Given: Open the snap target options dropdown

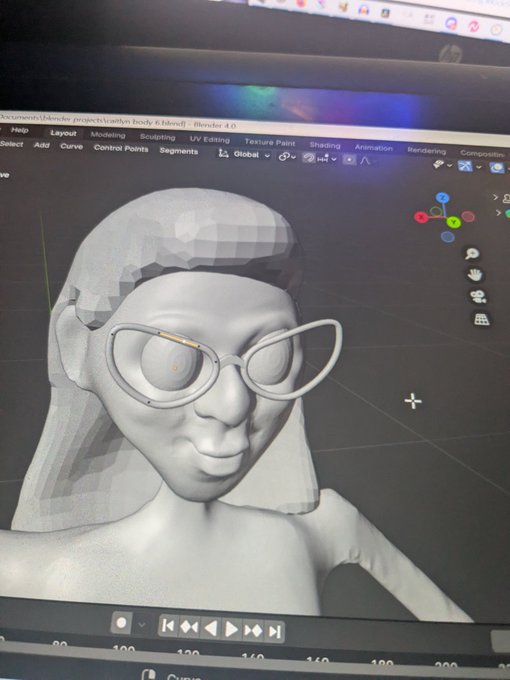Looking at the screenshot, I should [328, 159].
